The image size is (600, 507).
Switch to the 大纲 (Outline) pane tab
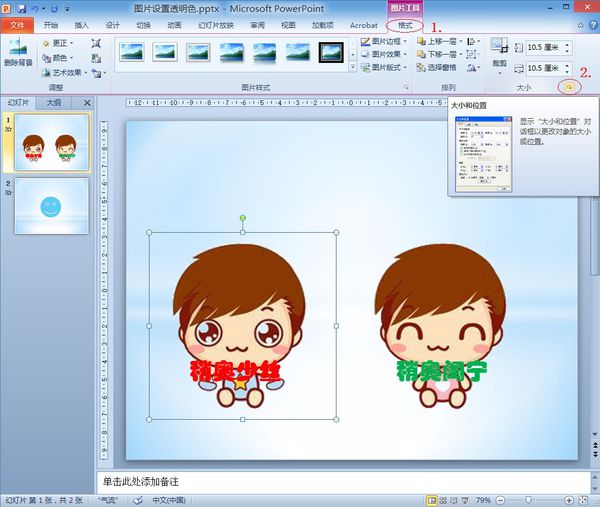(54, 103)
